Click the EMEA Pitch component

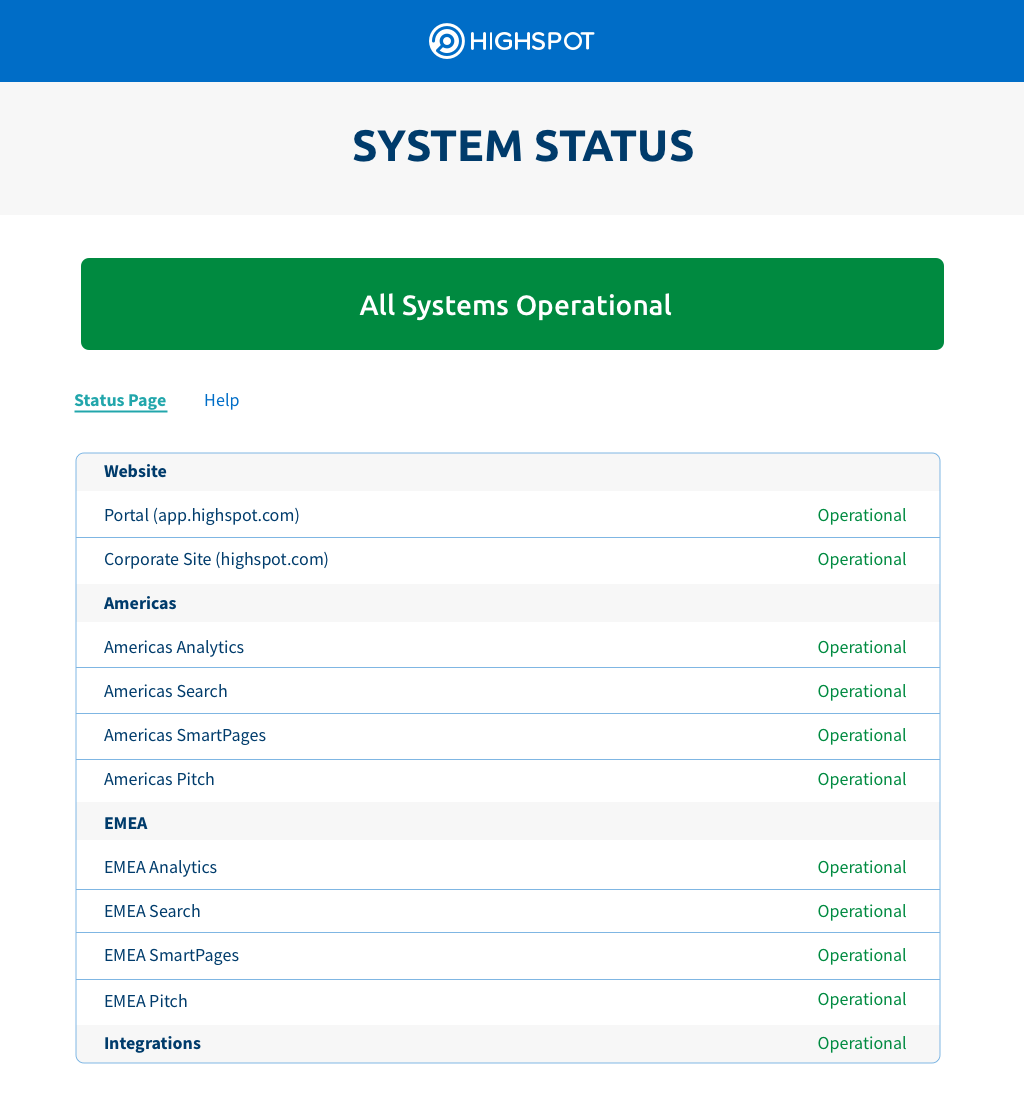[x=145, y=1001]
